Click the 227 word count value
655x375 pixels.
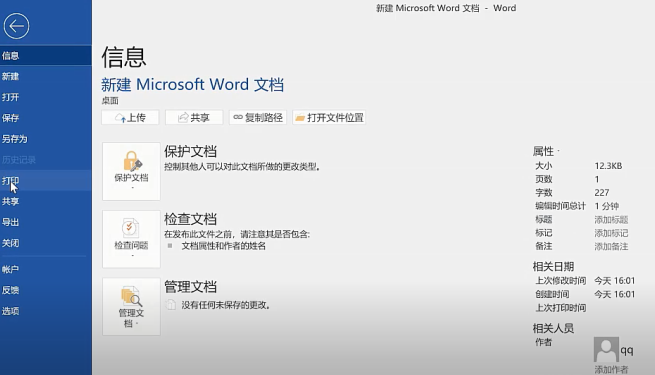(x=602, y=193)
